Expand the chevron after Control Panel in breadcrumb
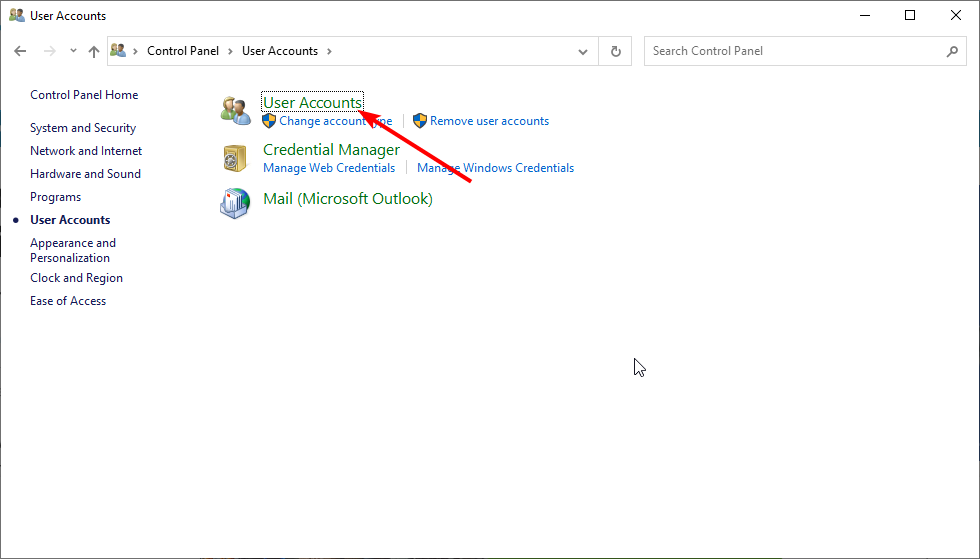This screenshot has height=559, width=980. tap(232, 51)
